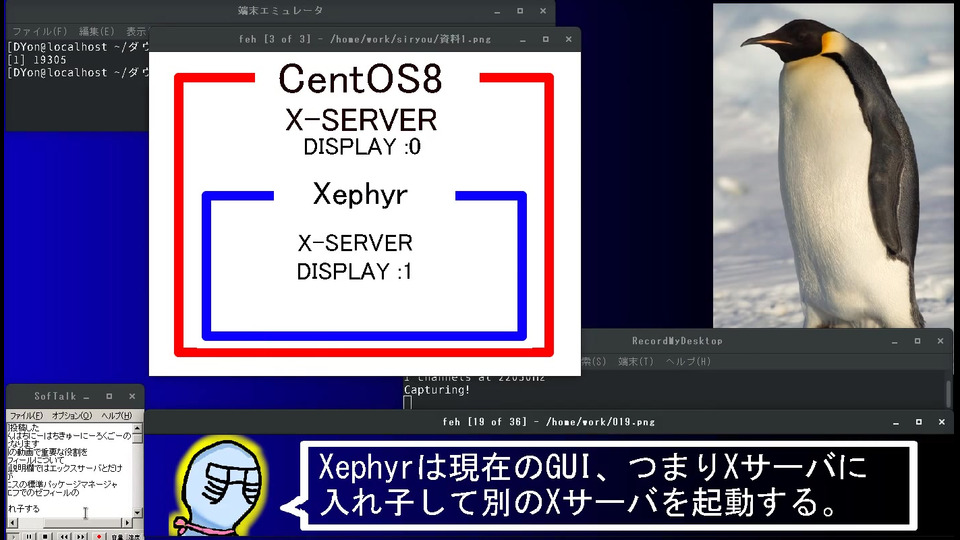Viewport: 960px width, 540px height.
Task: Minimize the SofTalk window
Action: 86,397
